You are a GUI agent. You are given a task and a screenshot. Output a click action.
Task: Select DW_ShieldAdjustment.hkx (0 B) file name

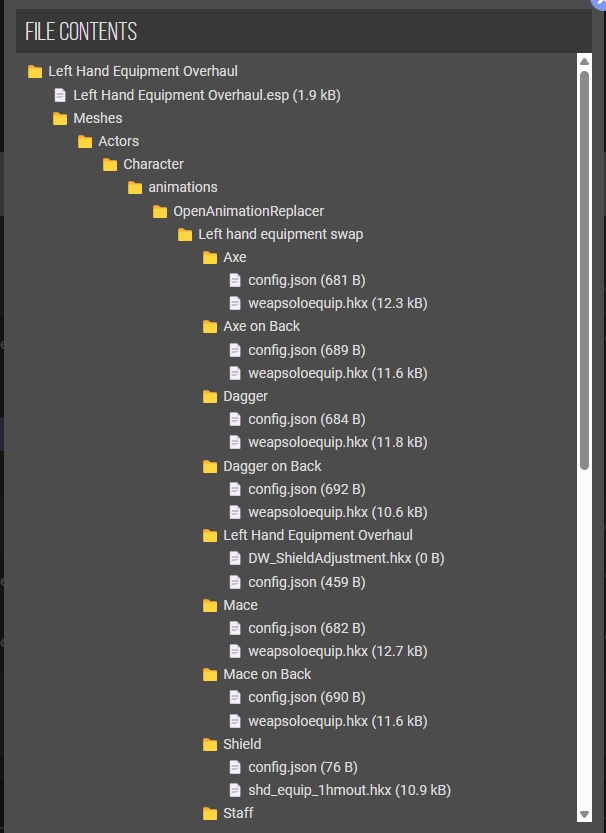pos(346,558)
